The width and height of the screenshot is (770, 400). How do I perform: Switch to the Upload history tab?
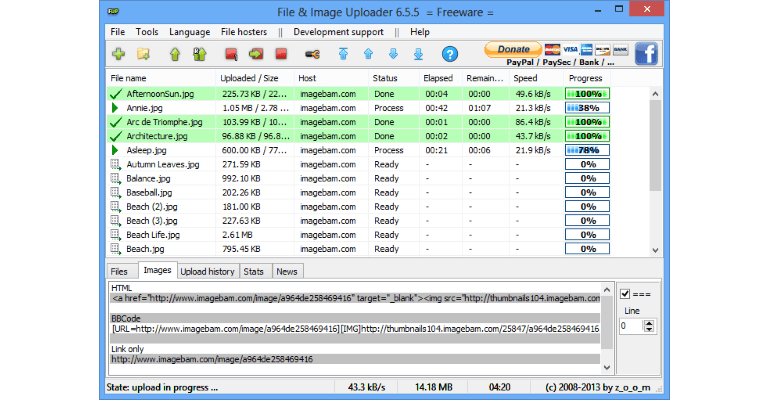coord(207,271)
